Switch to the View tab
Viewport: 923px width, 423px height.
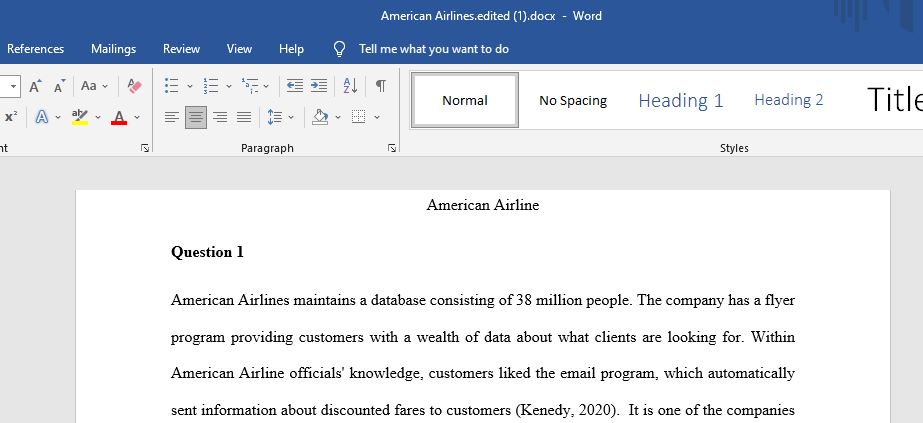pyautogui.click(x=239, y=49)
